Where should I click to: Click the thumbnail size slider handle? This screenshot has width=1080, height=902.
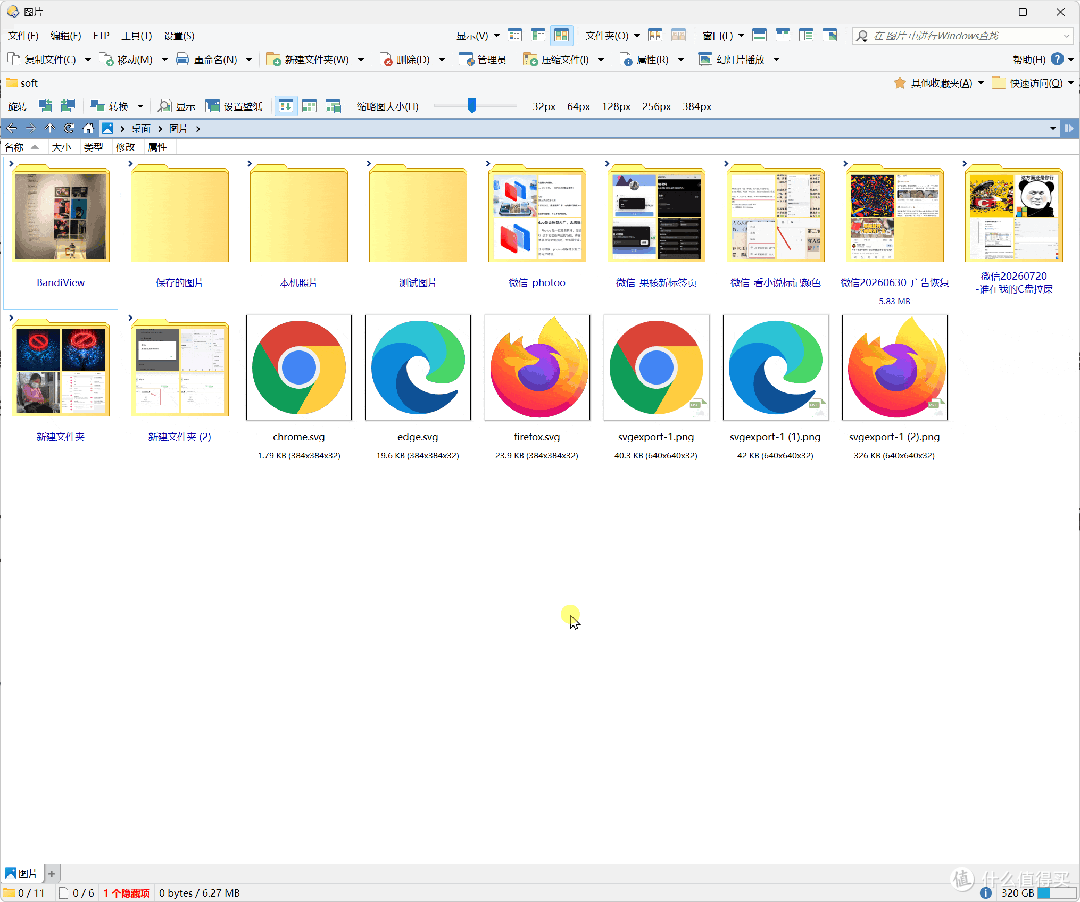472,105
